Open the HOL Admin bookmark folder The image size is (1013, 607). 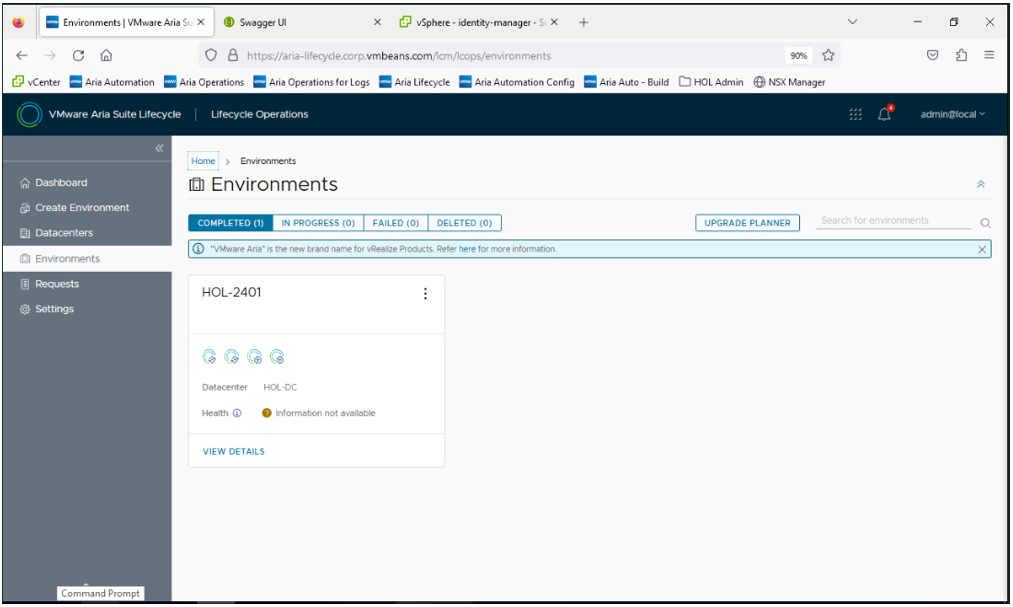pyautogui.click(x=711, y=82)
